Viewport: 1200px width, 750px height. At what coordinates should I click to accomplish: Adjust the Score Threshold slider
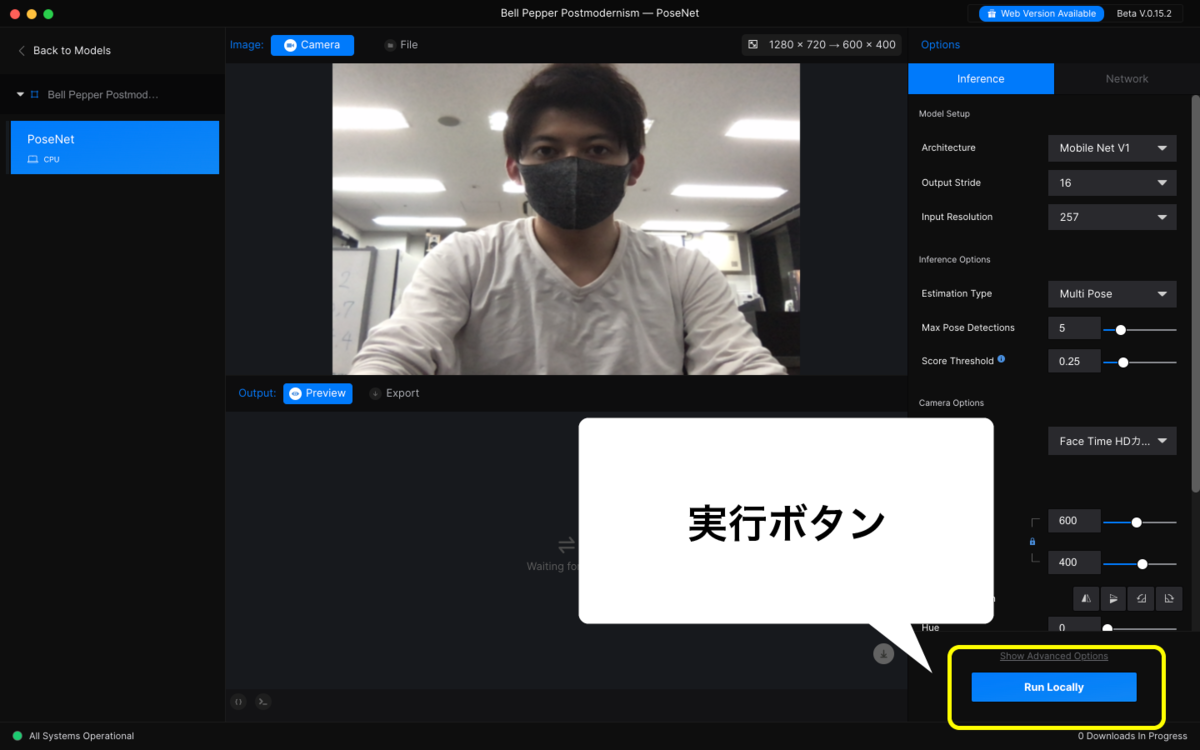pyautogui.click(x=1125, y=362)
